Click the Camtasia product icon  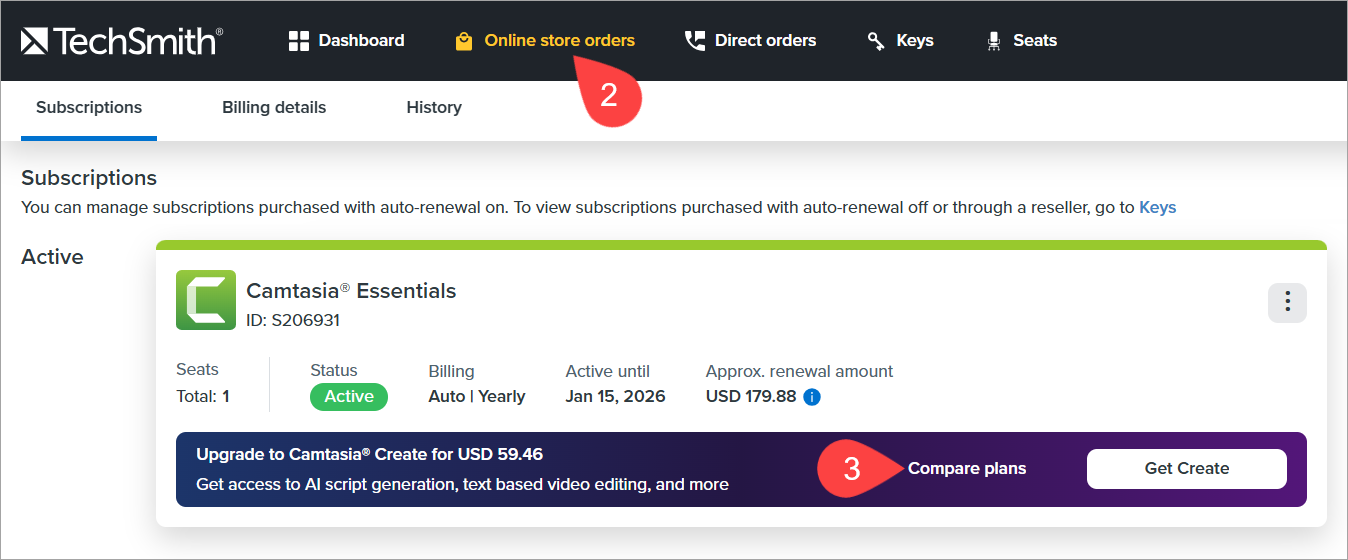[x=206, y=300]
